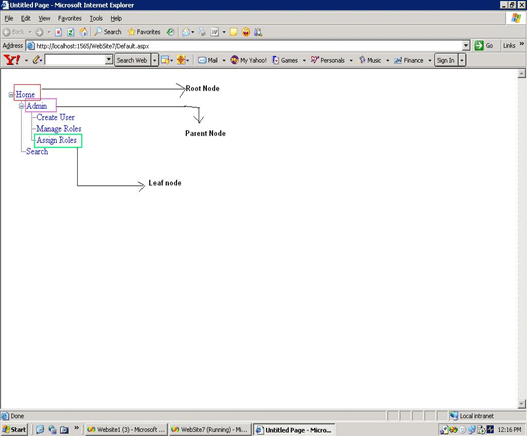This screenshot has width=527, height=436.
Task: Print the page using printer icon
Action: (202, 32)
